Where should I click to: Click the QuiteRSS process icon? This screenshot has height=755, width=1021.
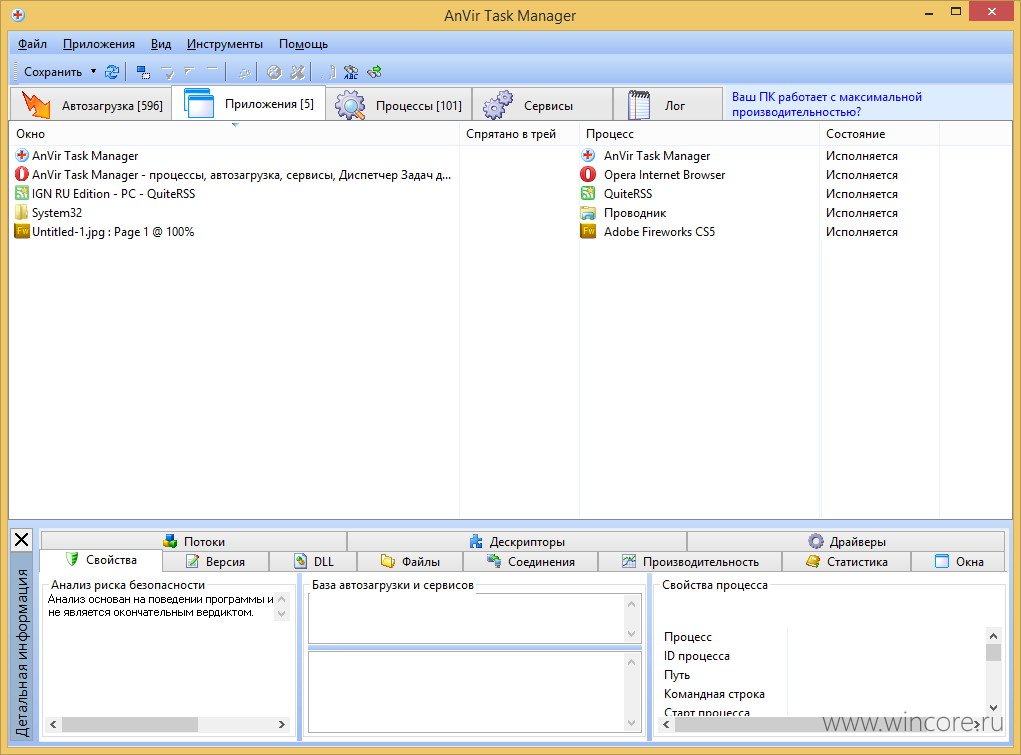pos(588,193)
